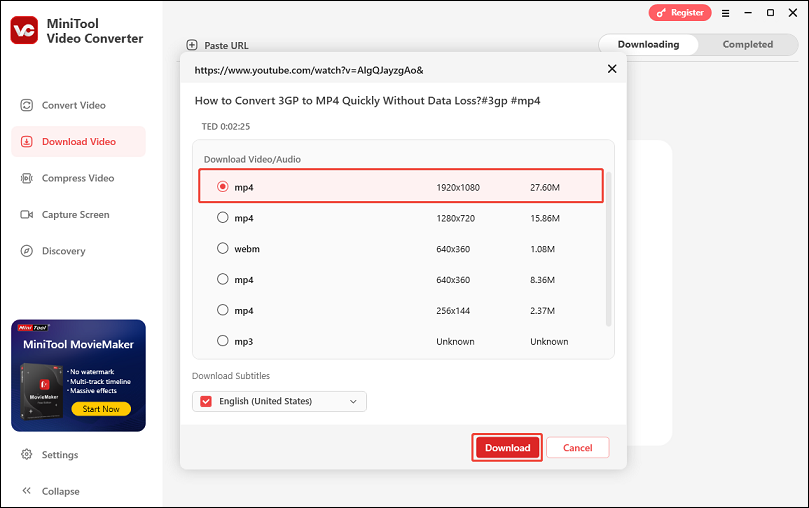809x508 pixels.
Task: Click the video title text
Action: pos(367,101)
